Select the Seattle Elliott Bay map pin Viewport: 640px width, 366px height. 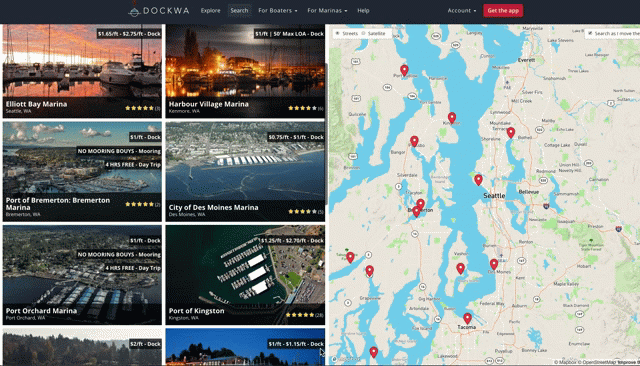click(478, 180)
